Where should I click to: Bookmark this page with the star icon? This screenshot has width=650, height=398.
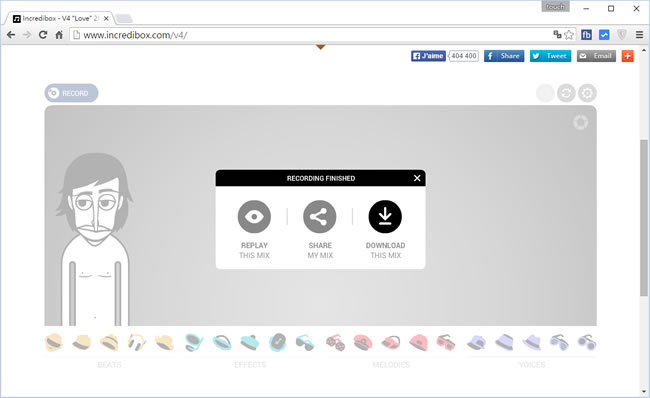click(569, 35)
